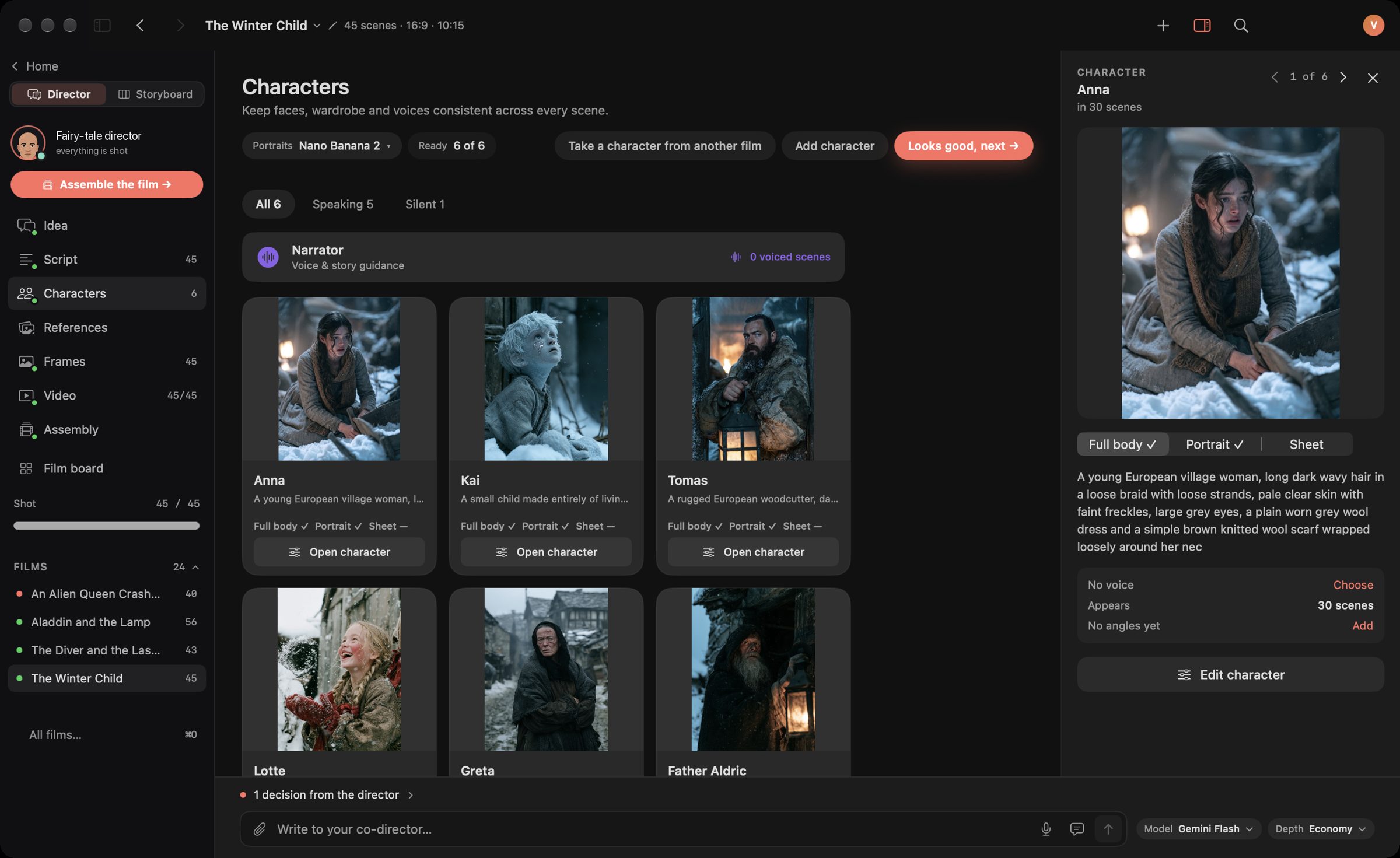1400x858 pixels.
Task: Open the References section
Action: (107, 327)
